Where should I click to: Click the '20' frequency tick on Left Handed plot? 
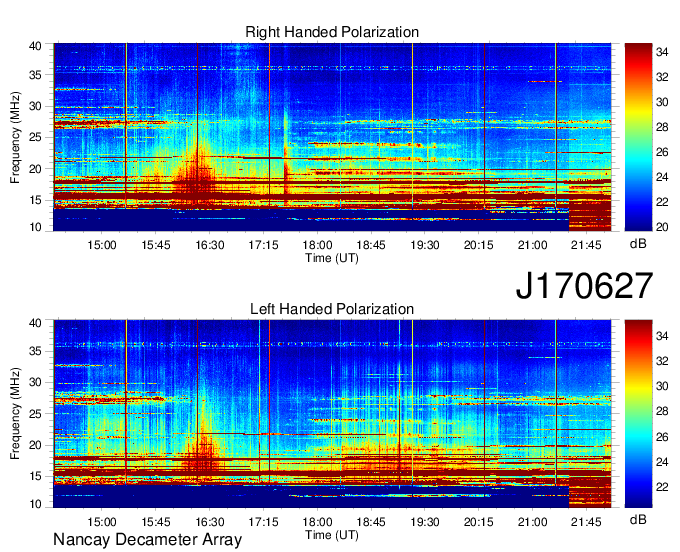click(x=35, y=445)
